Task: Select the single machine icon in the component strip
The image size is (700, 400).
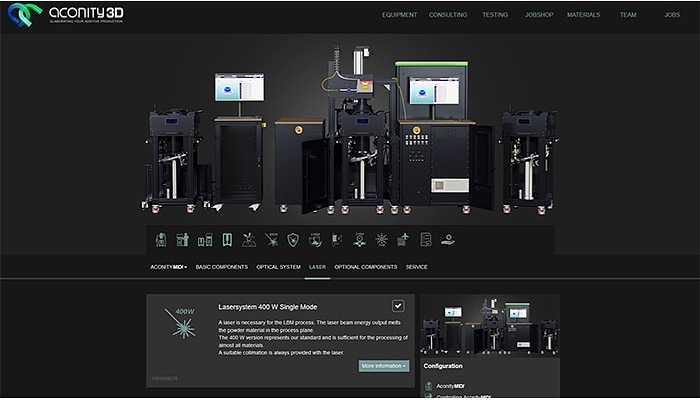Action: [x=161, y=240]
